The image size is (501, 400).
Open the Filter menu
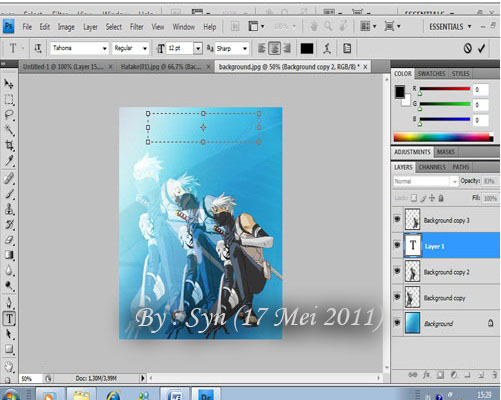(137, 27)
